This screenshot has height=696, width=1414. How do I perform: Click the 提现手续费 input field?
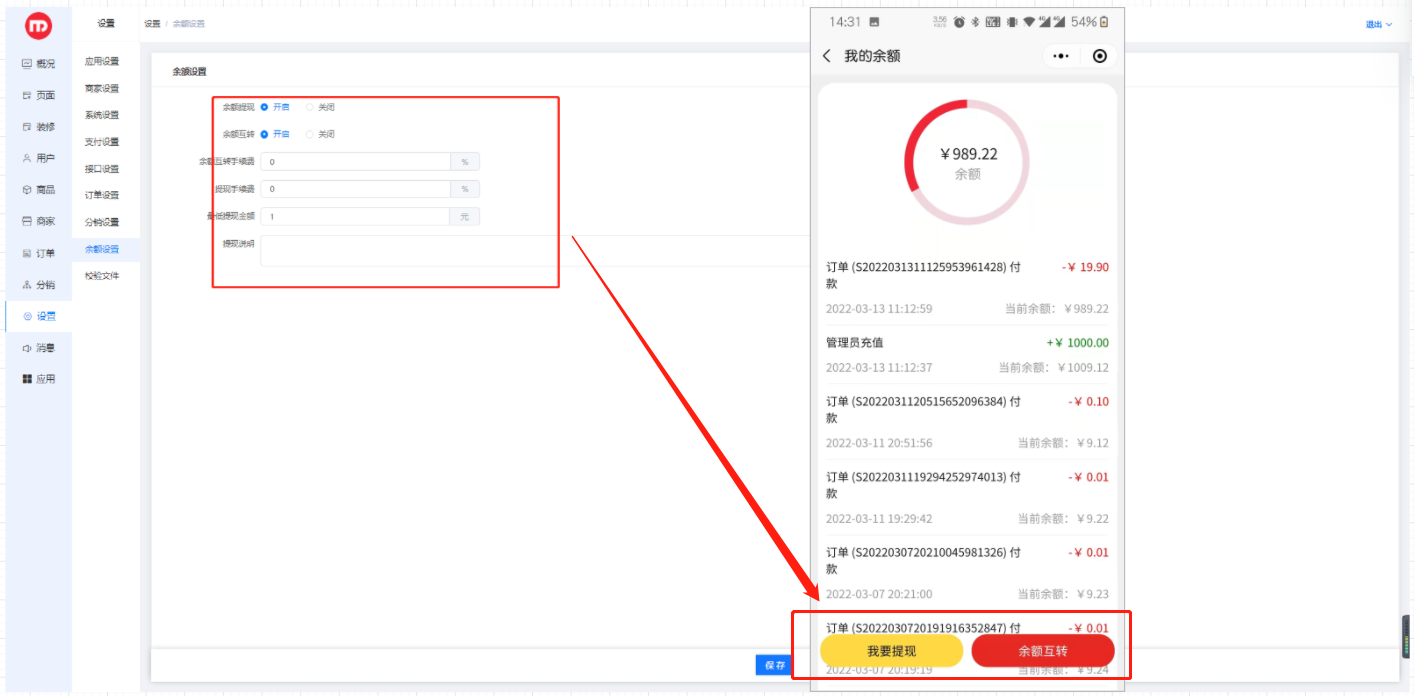pyautogui.click(x=355, y=189)
